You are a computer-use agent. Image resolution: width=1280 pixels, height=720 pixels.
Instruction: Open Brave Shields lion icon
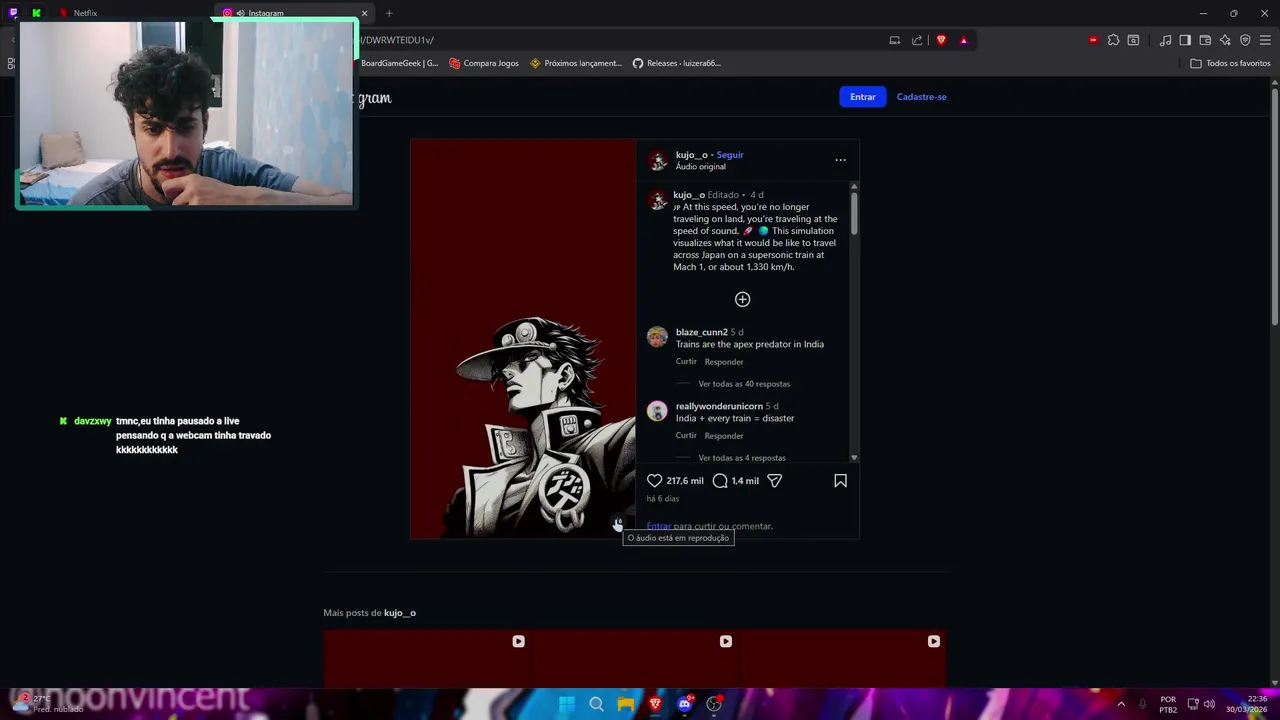(x=941, y=40)
